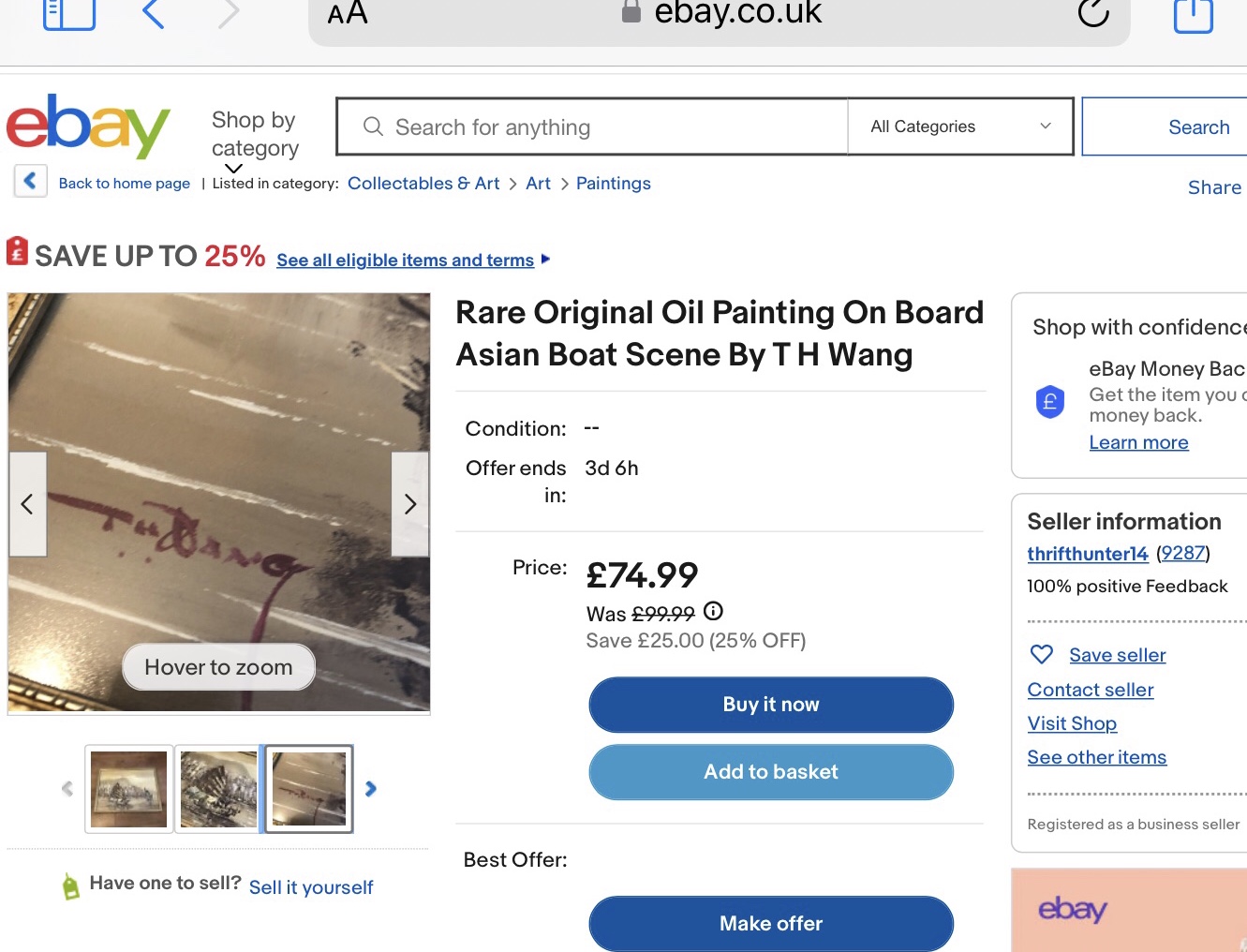Reload the page in Safari
The height and width of the screenshot is (952, 1247).
[x=1093, y=13]
